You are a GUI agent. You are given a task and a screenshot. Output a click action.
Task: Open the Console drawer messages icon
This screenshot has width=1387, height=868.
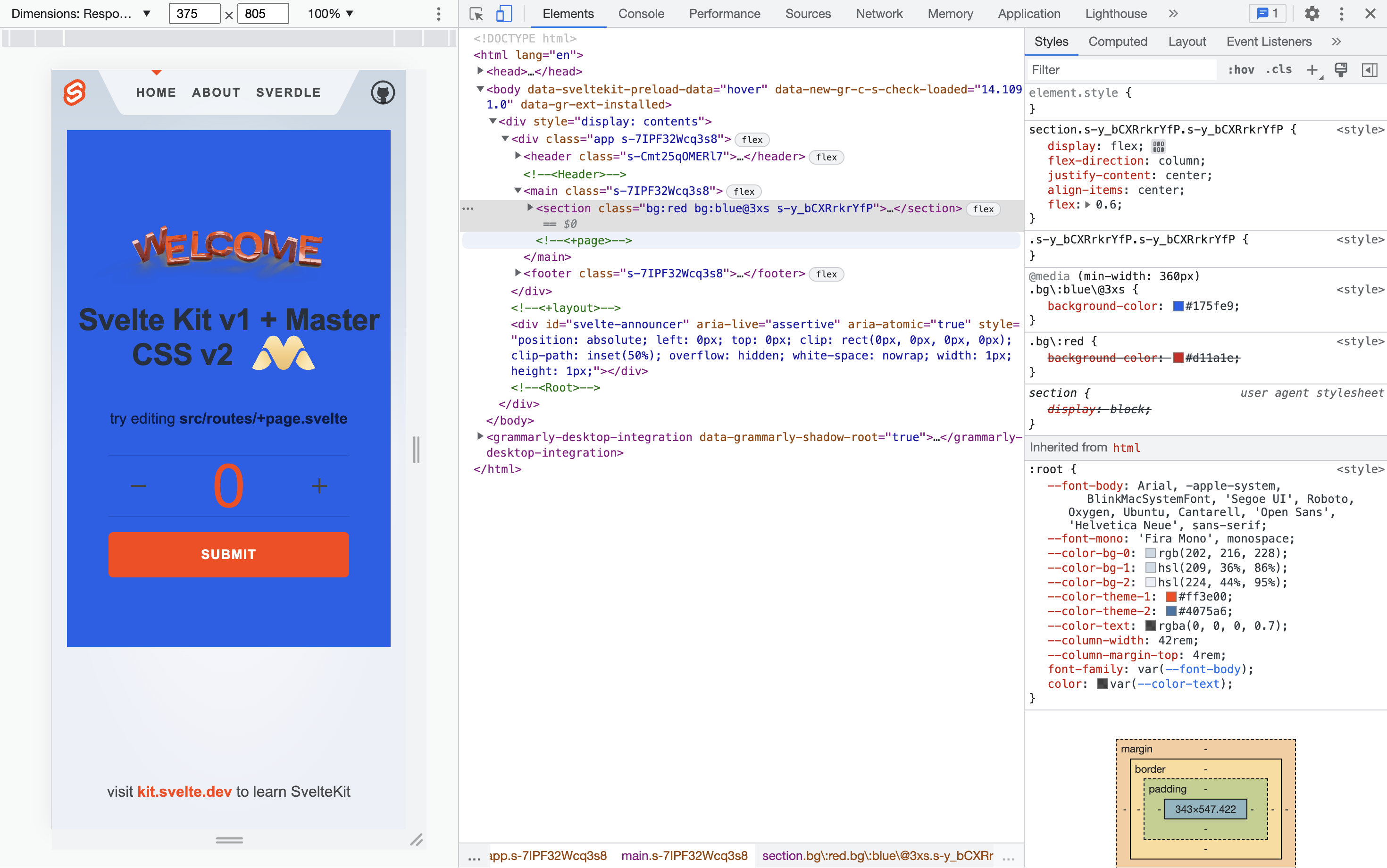click(1266, 13)
